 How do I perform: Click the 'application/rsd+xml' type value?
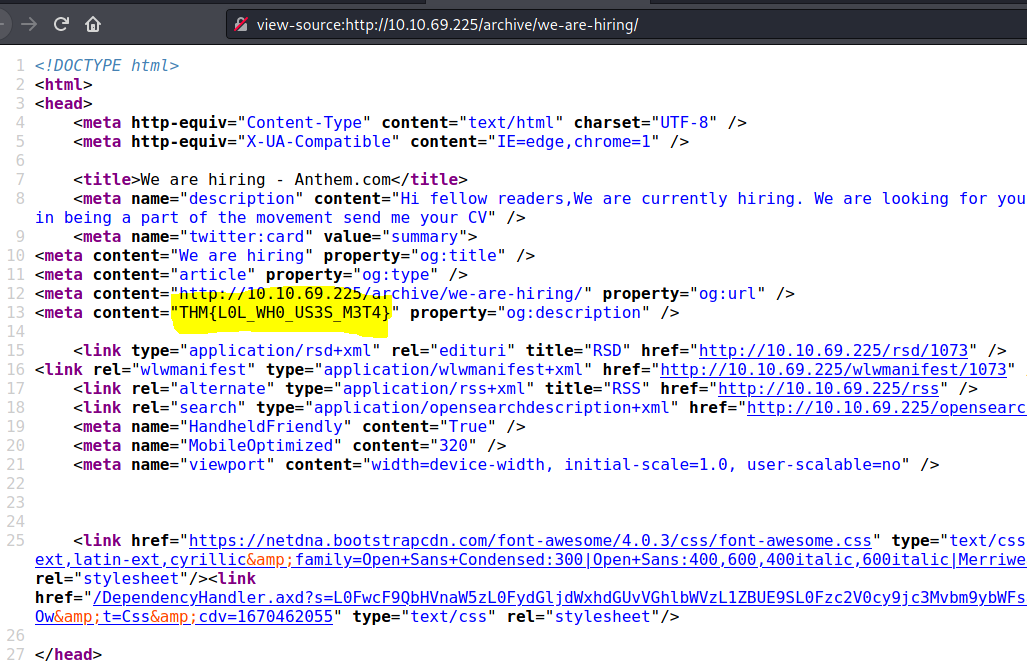280,350
